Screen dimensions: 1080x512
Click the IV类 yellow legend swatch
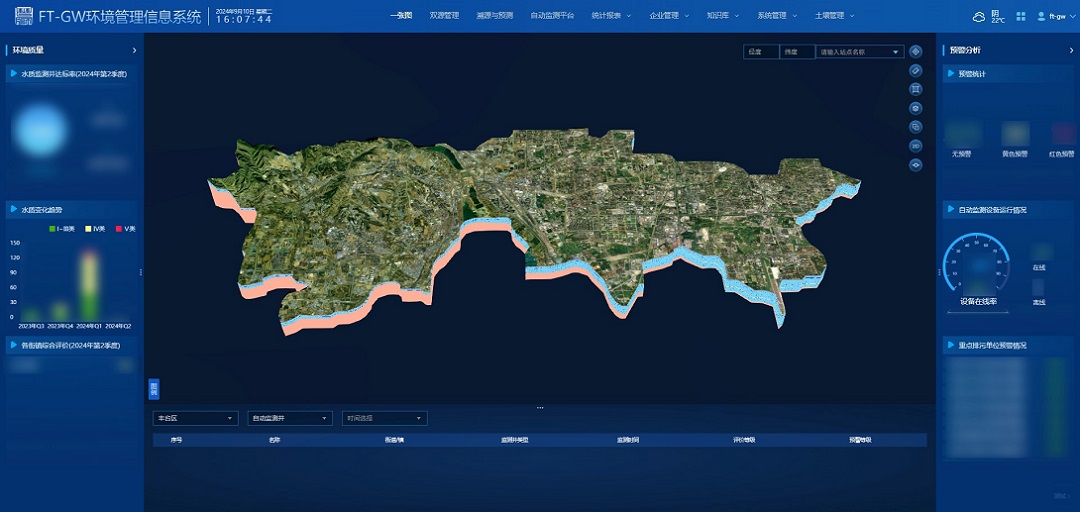click(x=89, y=229)
